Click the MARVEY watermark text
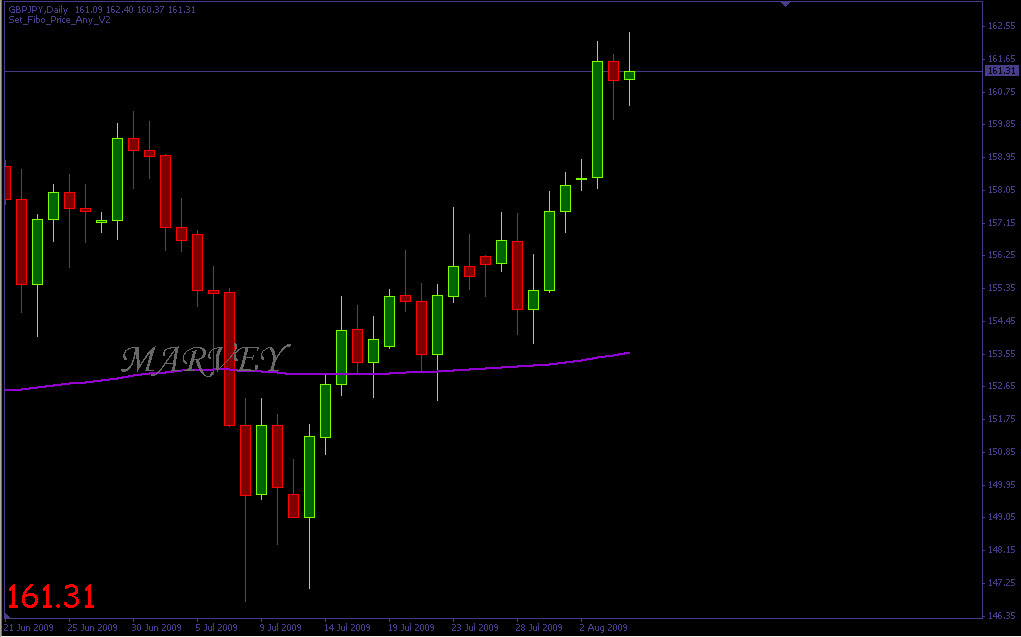Screen dimensions: 1021x637 [204, 359]
